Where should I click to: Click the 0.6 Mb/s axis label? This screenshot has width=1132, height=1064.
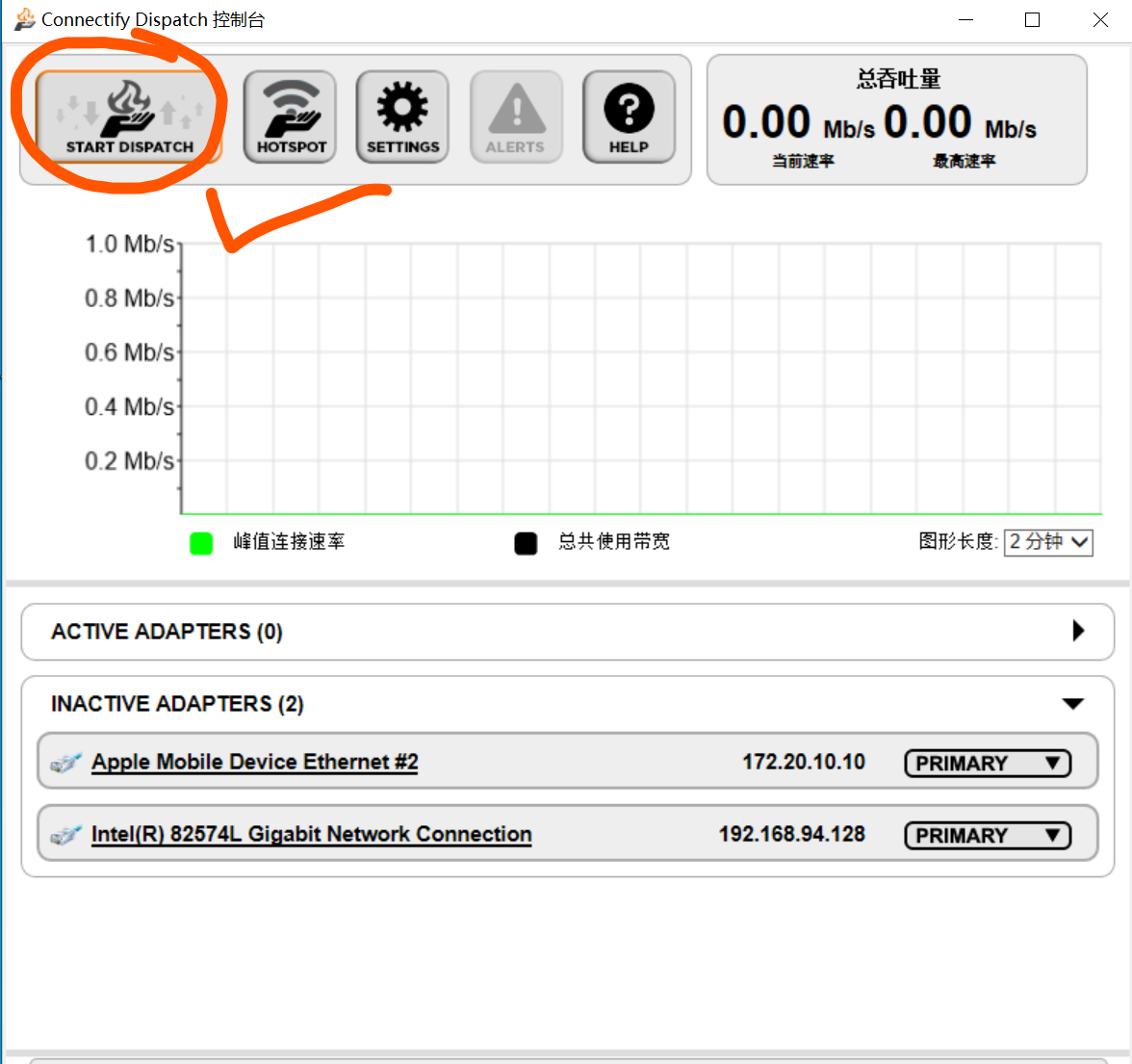[x=129, y=352]
